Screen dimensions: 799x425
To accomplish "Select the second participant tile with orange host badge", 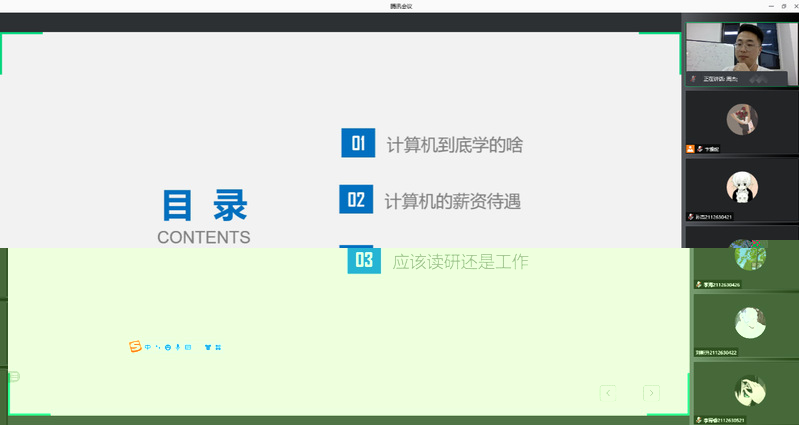I will pyautogui.click(x=741, y=122).
